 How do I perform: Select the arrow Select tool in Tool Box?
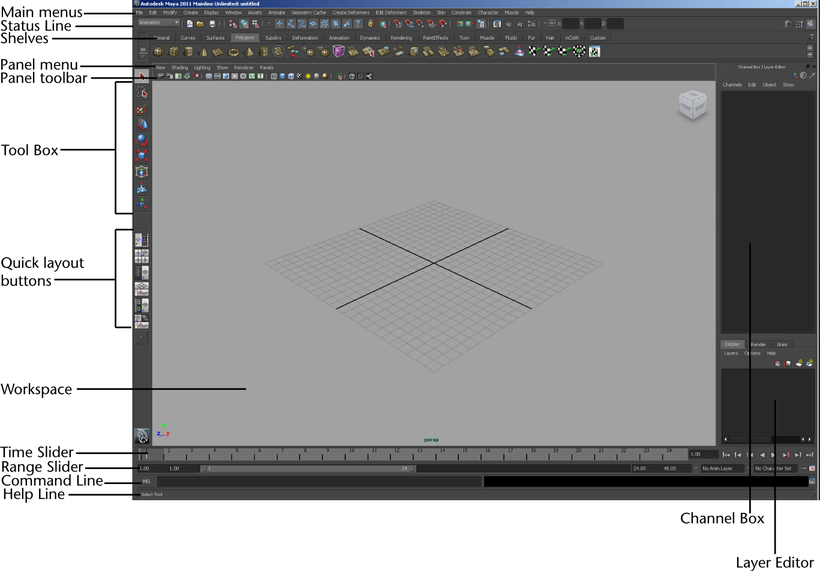pyautogui.click(x=142, y=76)
